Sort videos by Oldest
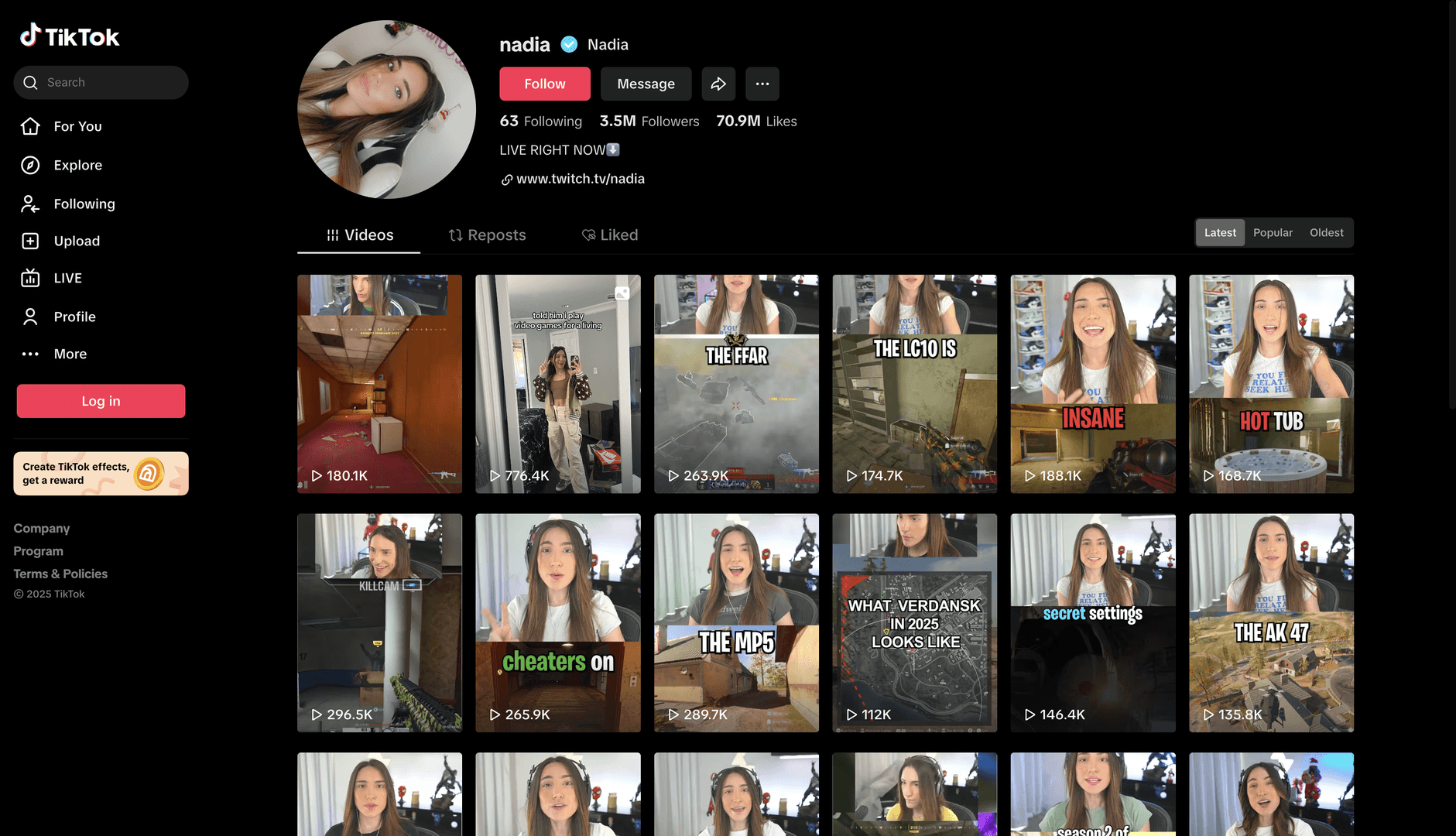 point(1326,232)
